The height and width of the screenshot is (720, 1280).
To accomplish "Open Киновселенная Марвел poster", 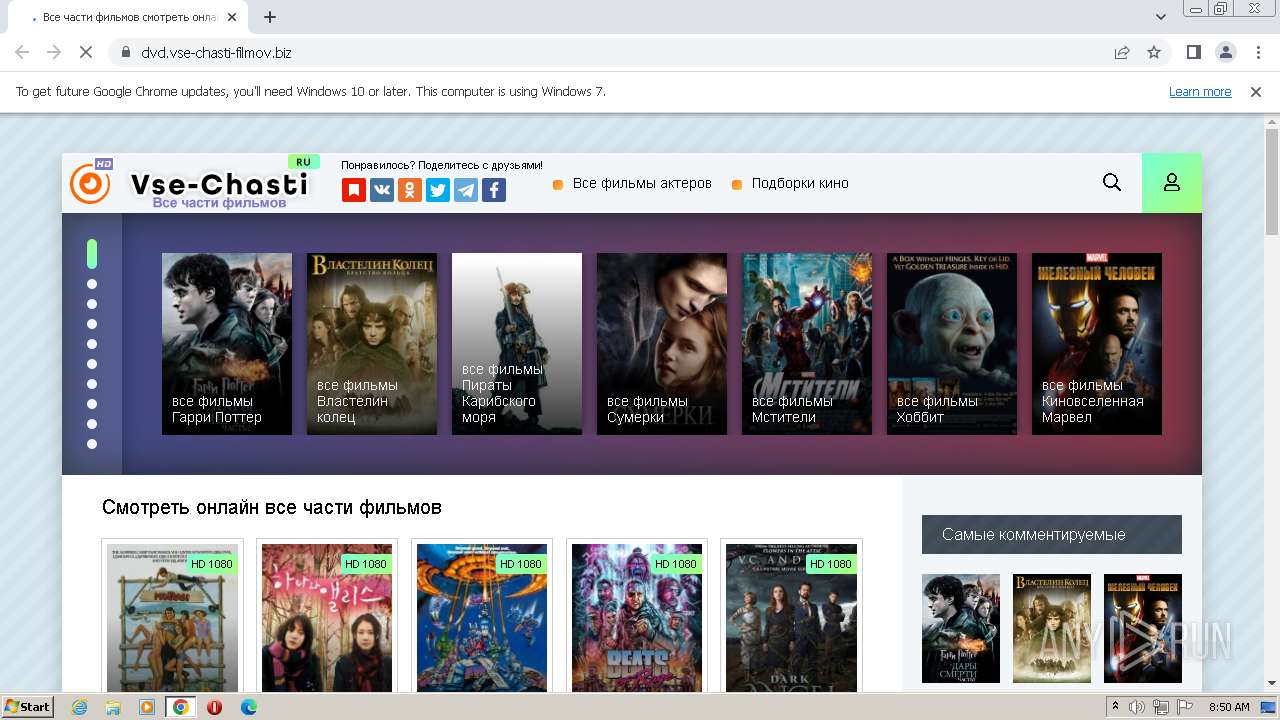I will click(1097, 344).
